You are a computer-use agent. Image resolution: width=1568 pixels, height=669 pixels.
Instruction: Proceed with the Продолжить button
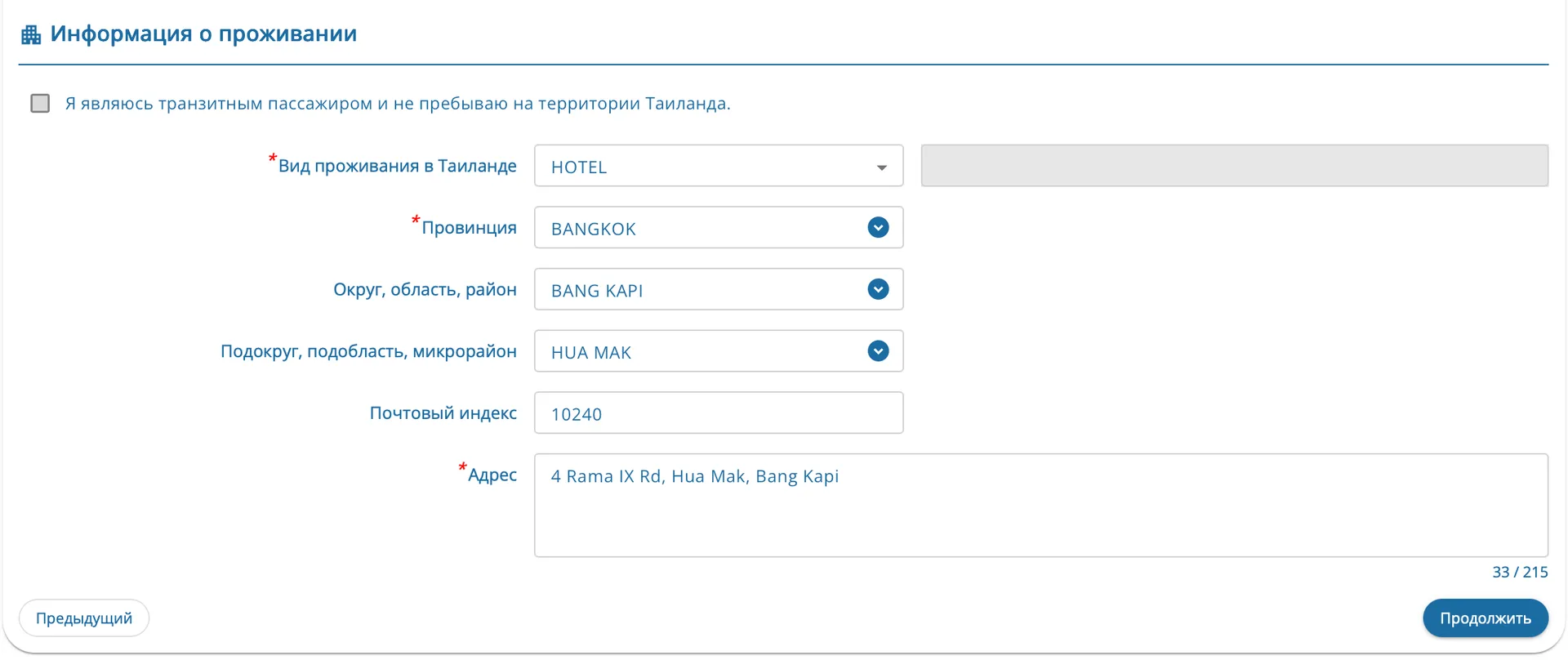[x=1486, y=618]
